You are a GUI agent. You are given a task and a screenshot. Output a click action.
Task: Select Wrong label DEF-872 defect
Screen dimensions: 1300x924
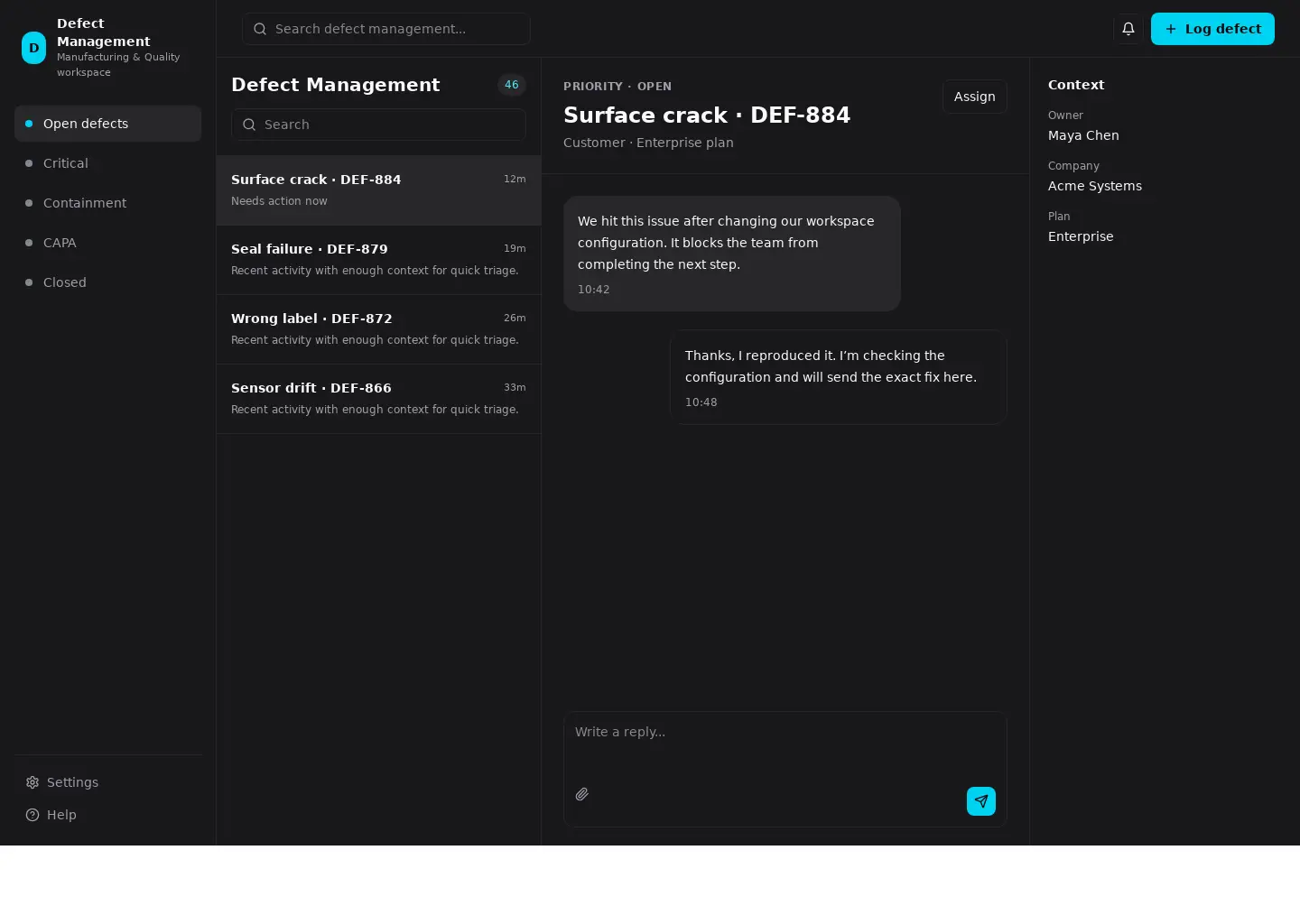378,329
